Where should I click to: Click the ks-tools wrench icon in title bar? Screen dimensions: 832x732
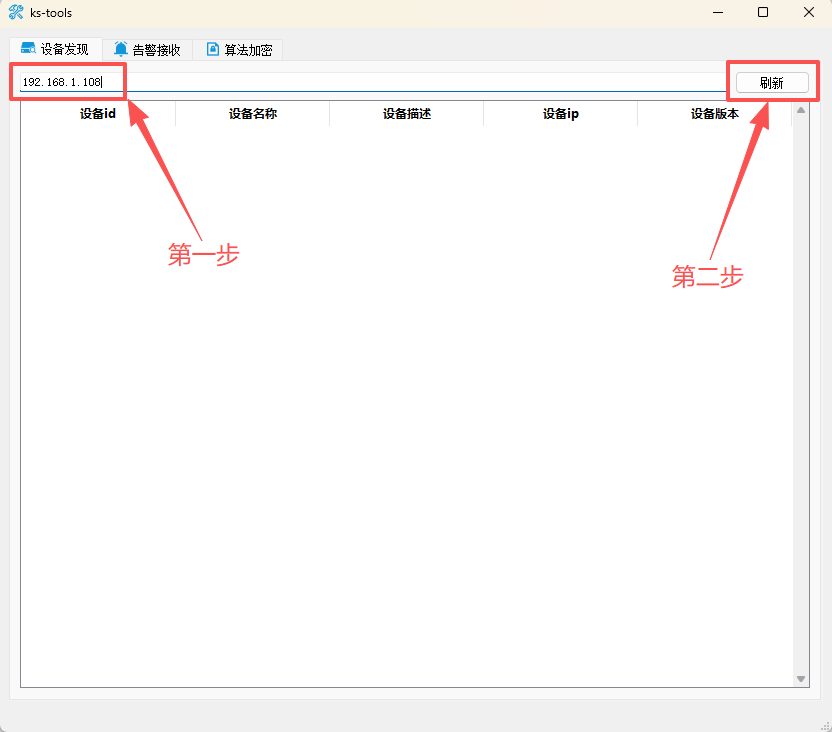15,12
